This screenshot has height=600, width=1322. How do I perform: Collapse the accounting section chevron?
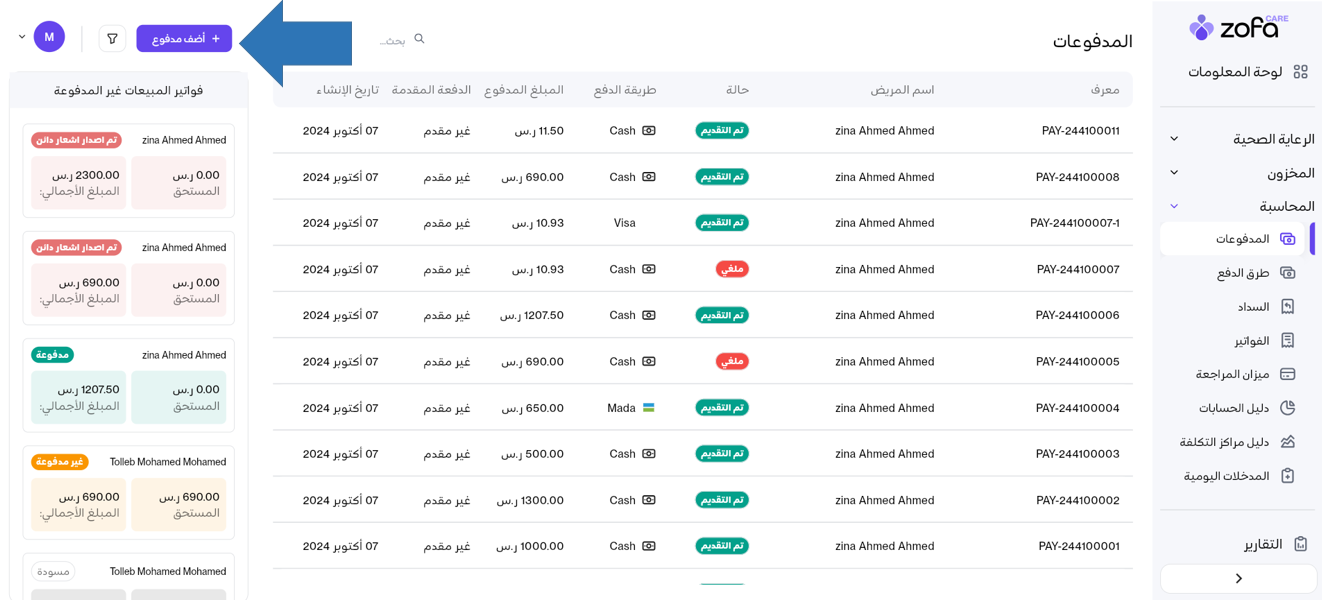pyautogui.click(x=1174, y=206)
